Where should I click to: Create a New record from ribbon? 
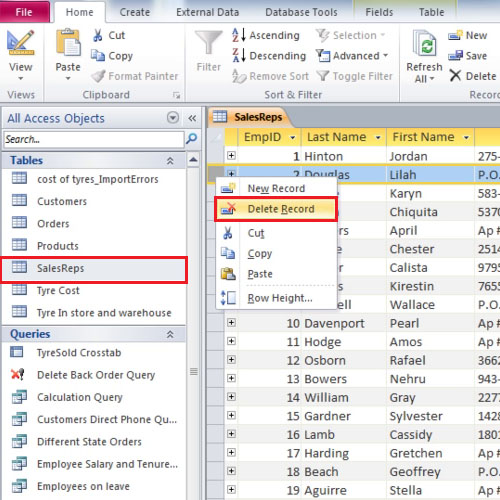point(467,35)
